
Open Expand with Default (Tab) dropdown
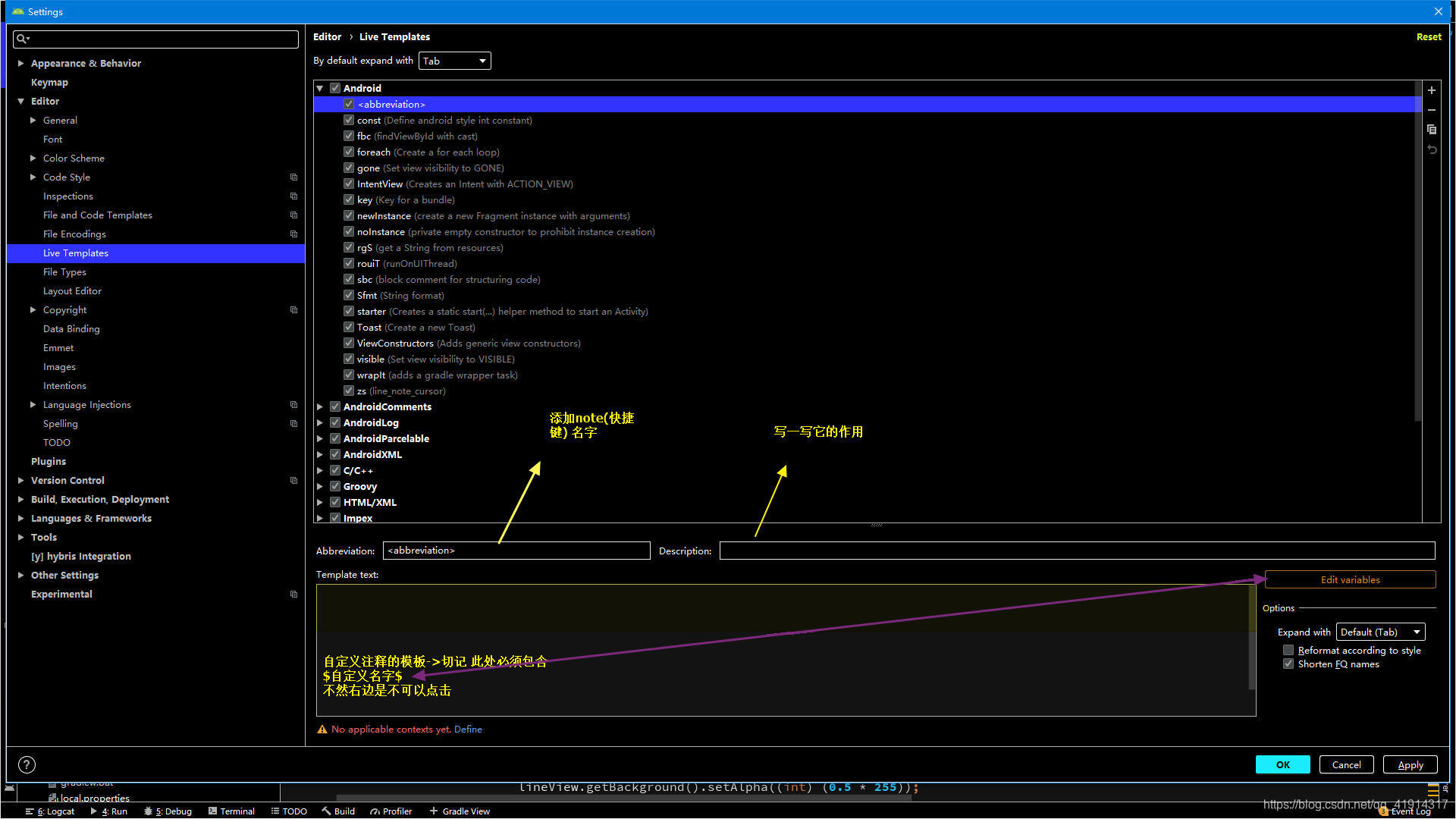click(x=1380, y=632)
